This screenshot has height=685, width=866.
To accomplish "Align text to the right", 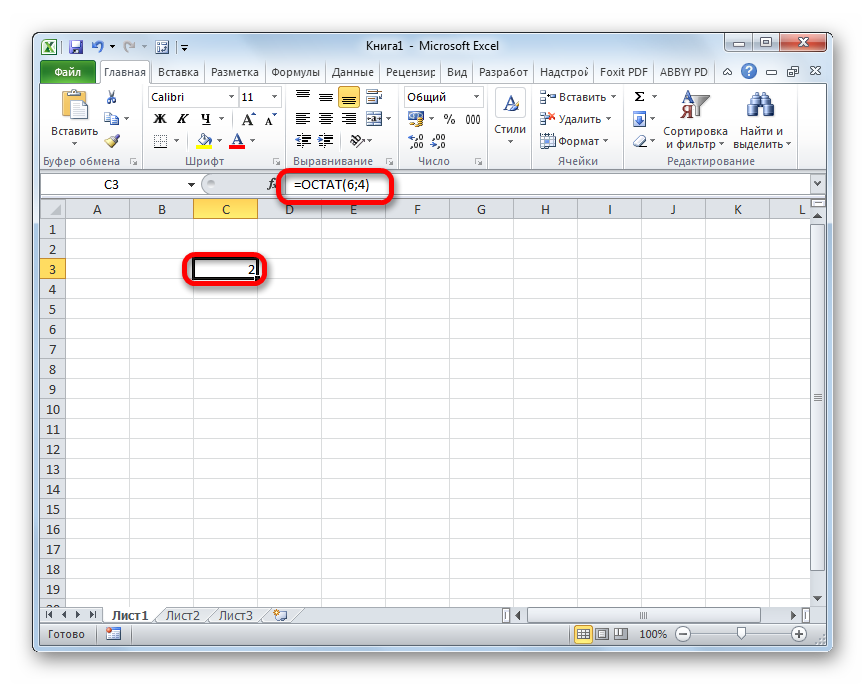I will tap(349, 119).
